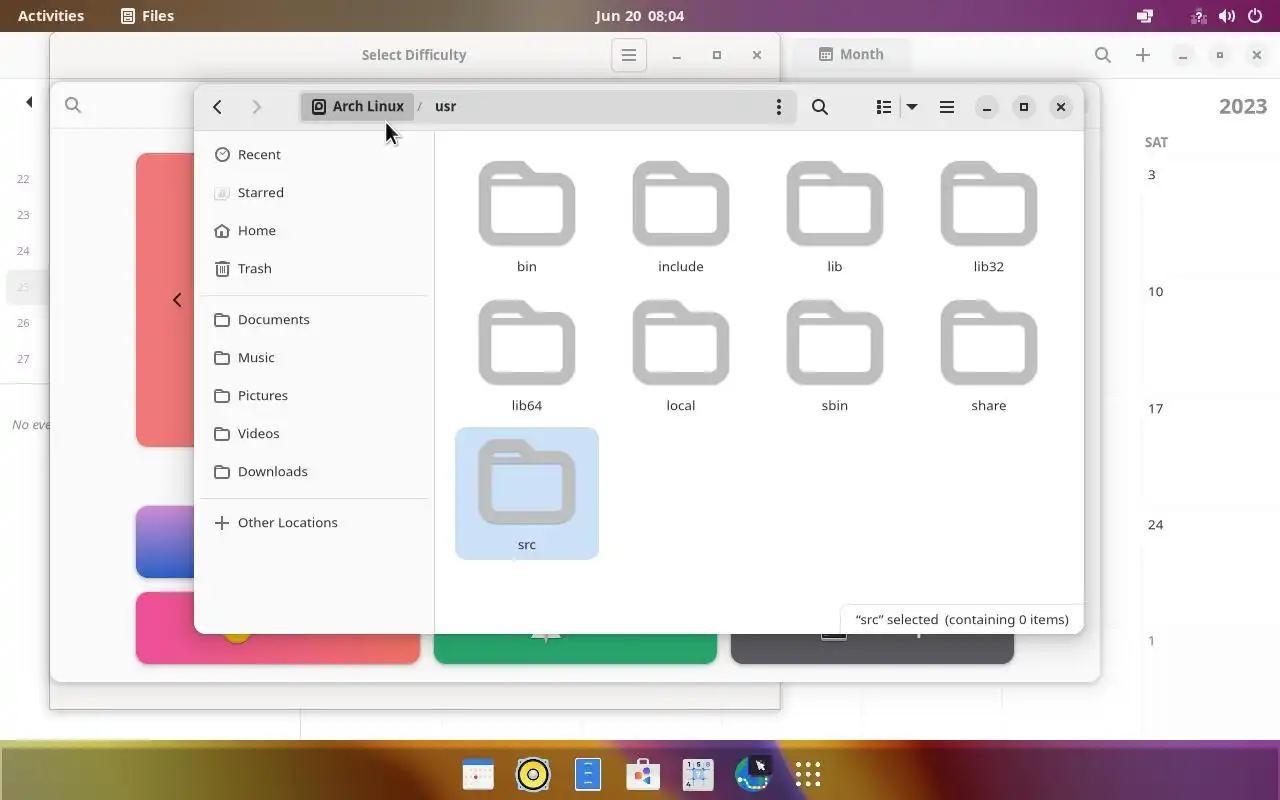Select Saturday 10 in the Calendar
Image resolution: width=1280 pixels, height=800 pixels.
pyautogui.click(x=1156, y=291)
